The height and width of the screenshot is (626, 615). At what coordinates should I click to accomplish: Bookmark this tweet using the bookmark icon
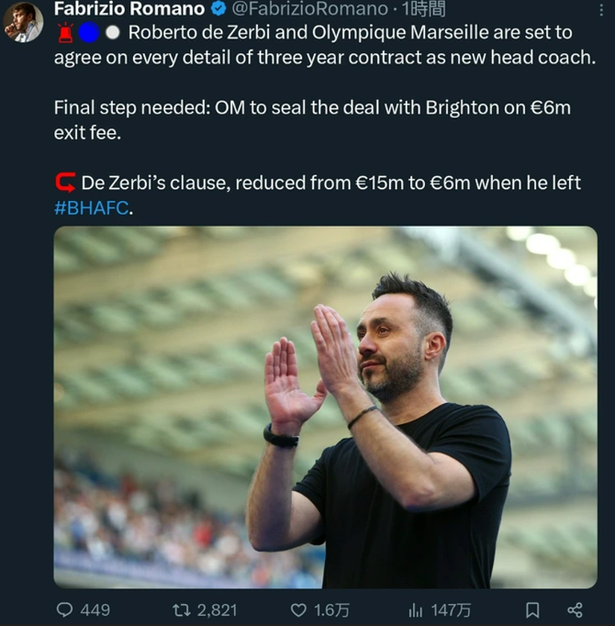tap(533, 609)
